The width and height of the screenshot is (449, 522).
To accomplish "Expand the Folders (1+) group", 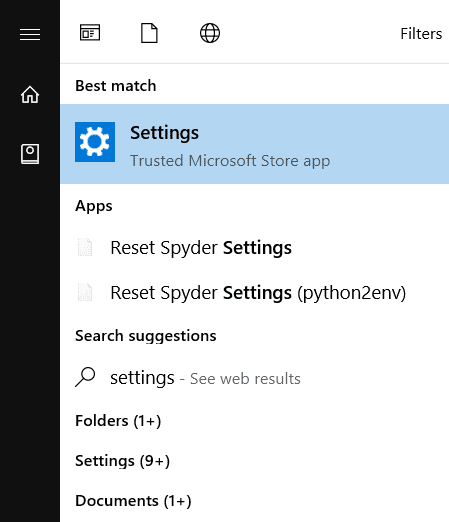I will (x=118, y=421).
